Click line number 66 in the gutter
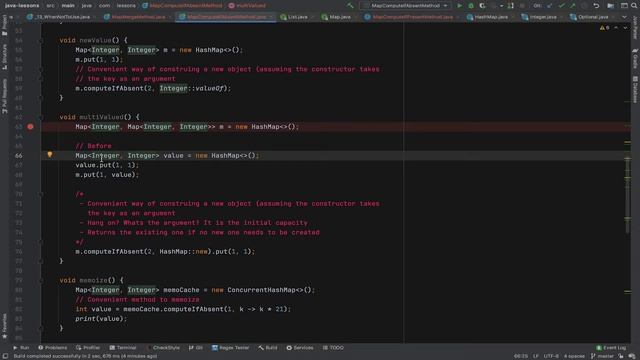Image resolution: width=640 pixels, height=360 pixels. pos(19,156)
